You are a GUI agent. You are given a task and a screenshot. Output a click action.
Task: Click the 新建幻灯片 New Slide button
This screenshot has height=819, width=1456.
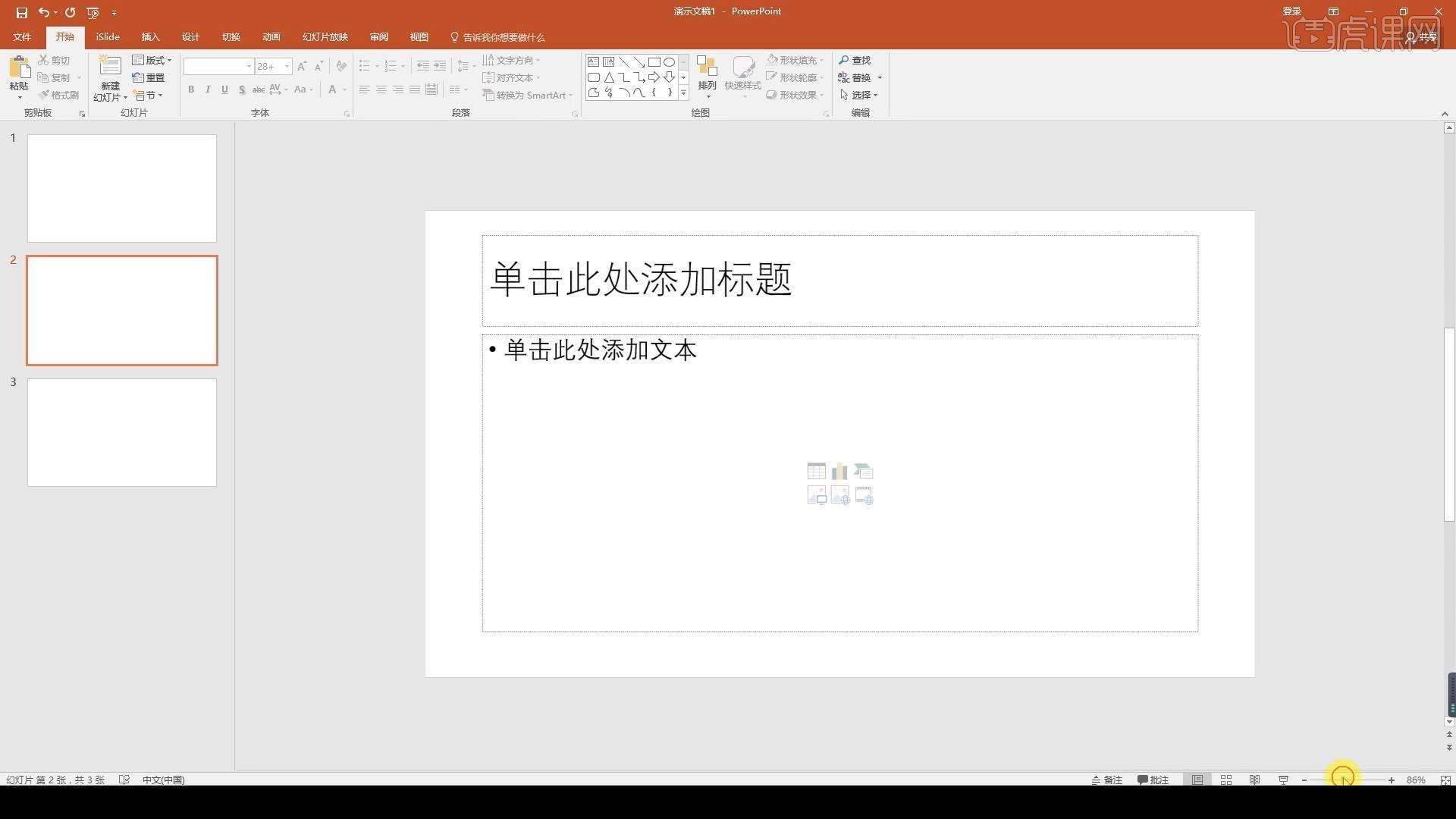[x=109, y=76]
